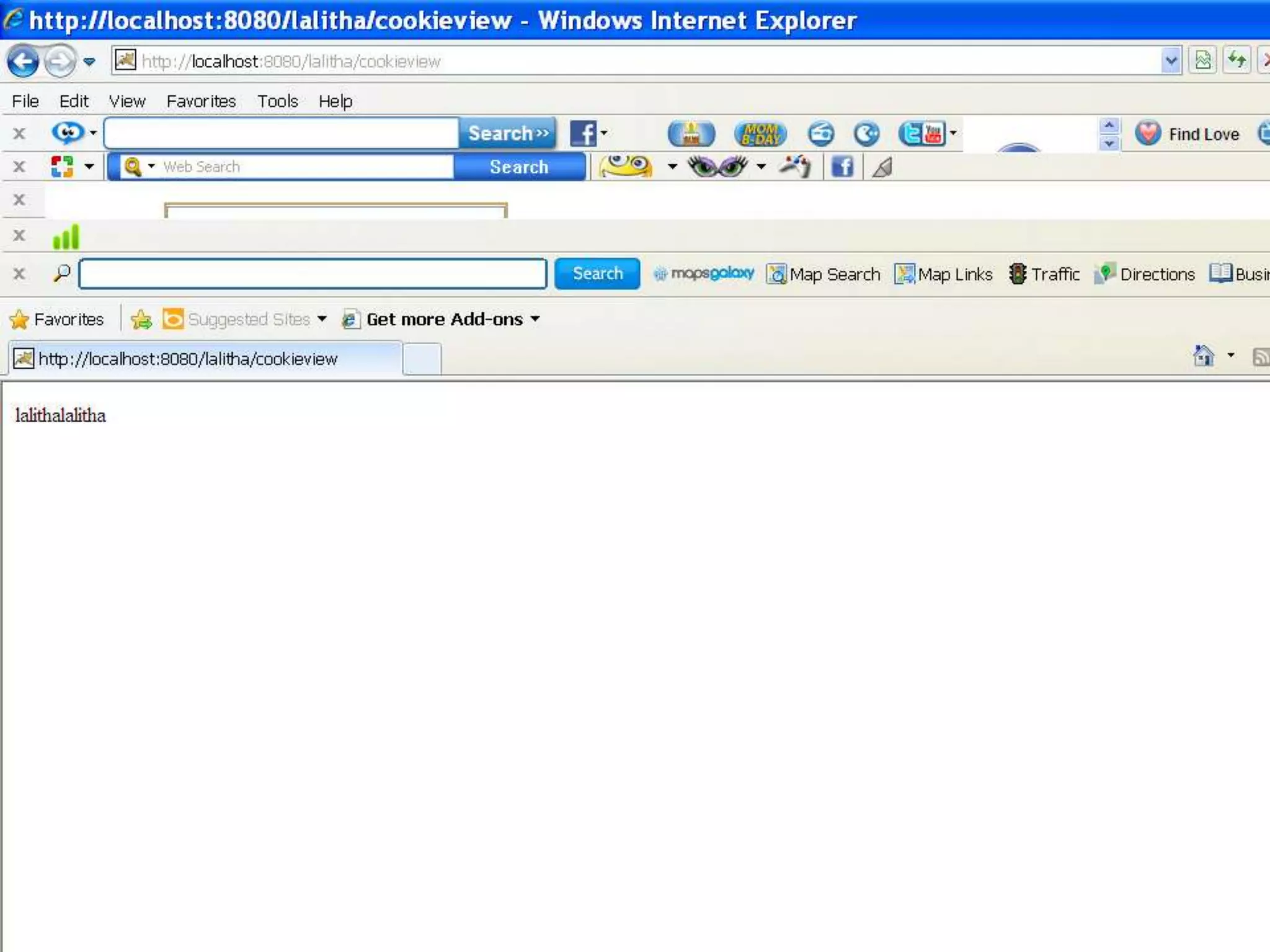Click the MapsGalaxy Search button
The height and width of the screenshot is (952, 1270).
[597, 274]
